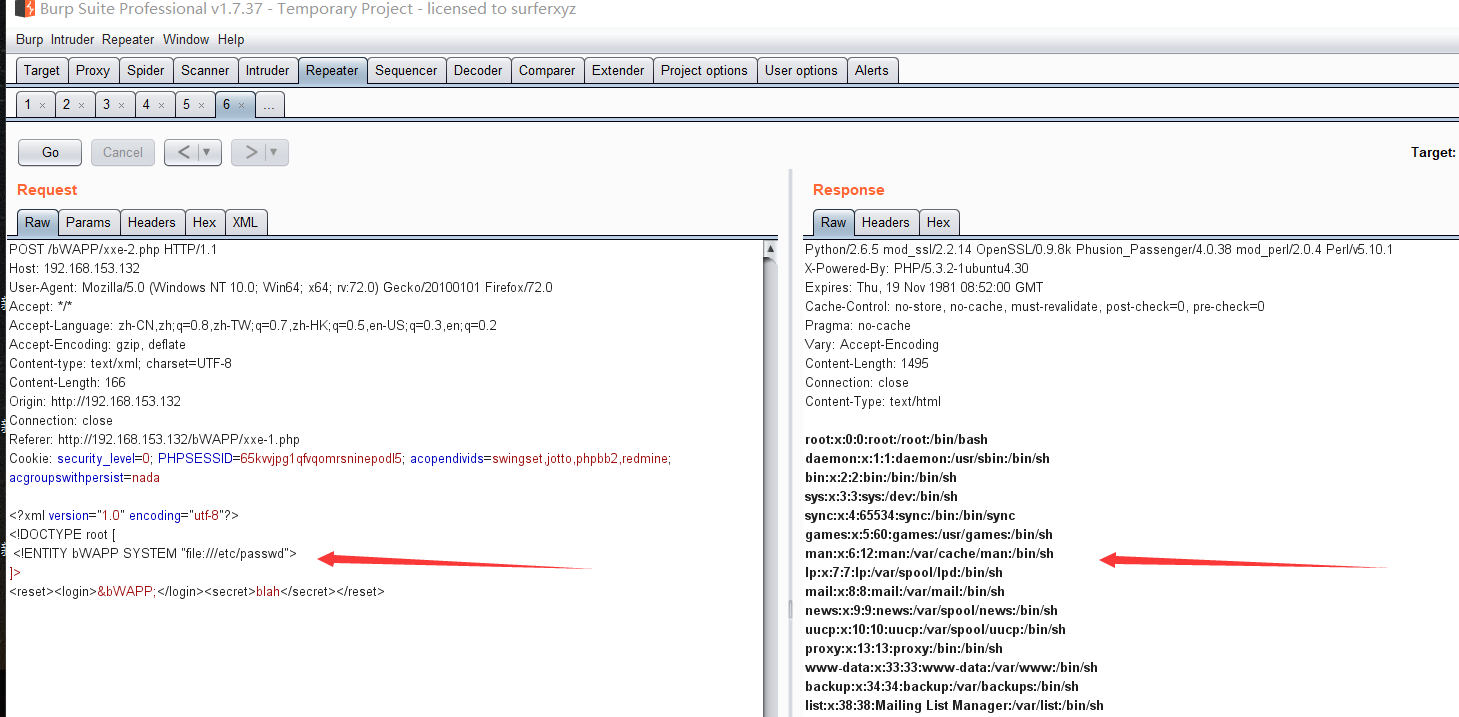Click the root:x:0:0 response line
Image resolution: width=1459 pixels, height=717 pixels.
(896, 439)
